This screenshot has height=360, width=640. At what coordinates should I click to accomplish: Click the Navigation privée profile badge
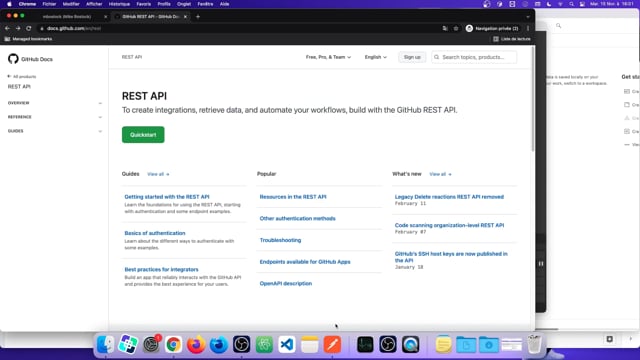point(492,28)
